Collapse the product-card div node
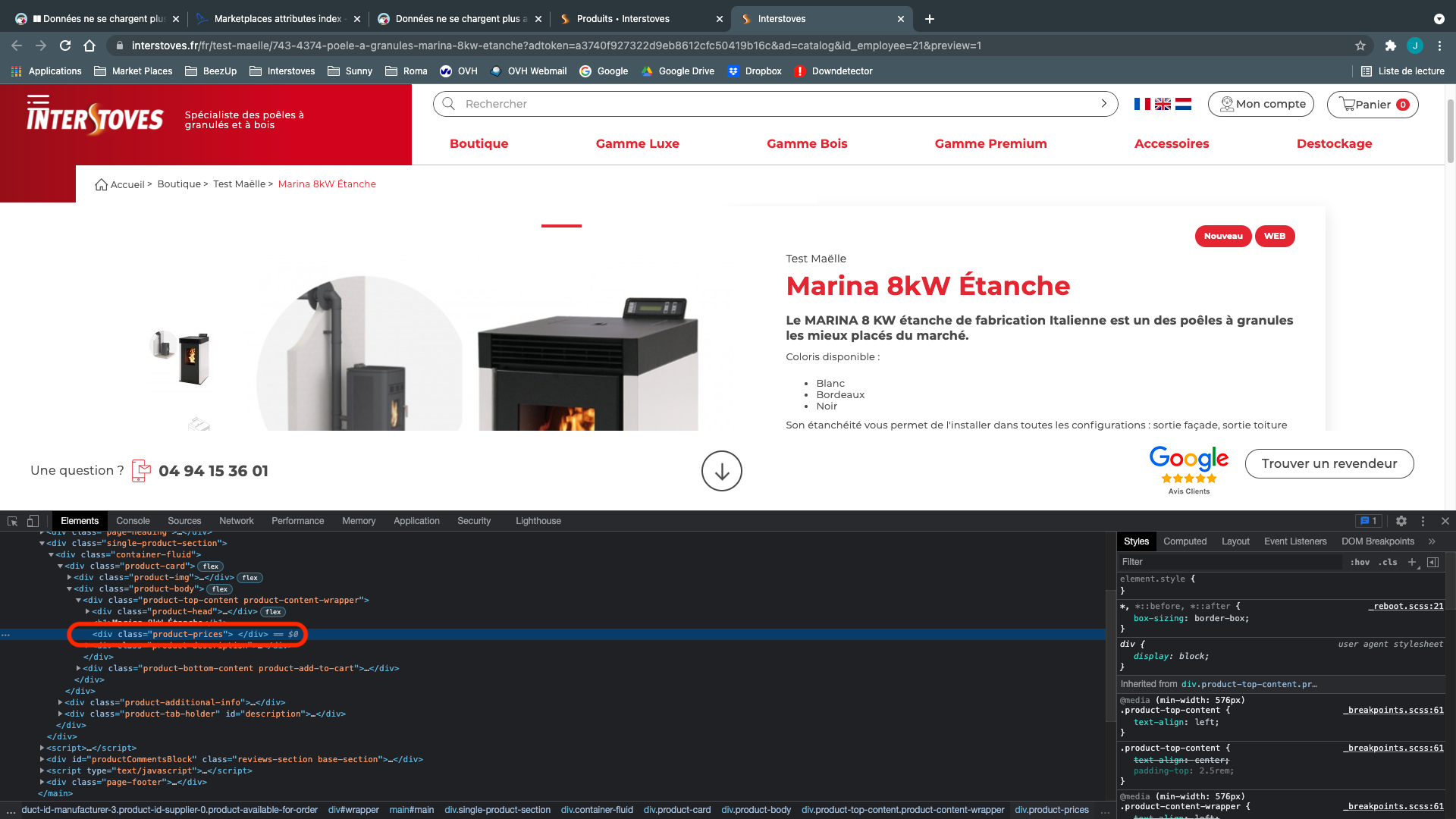 (60, 566)
